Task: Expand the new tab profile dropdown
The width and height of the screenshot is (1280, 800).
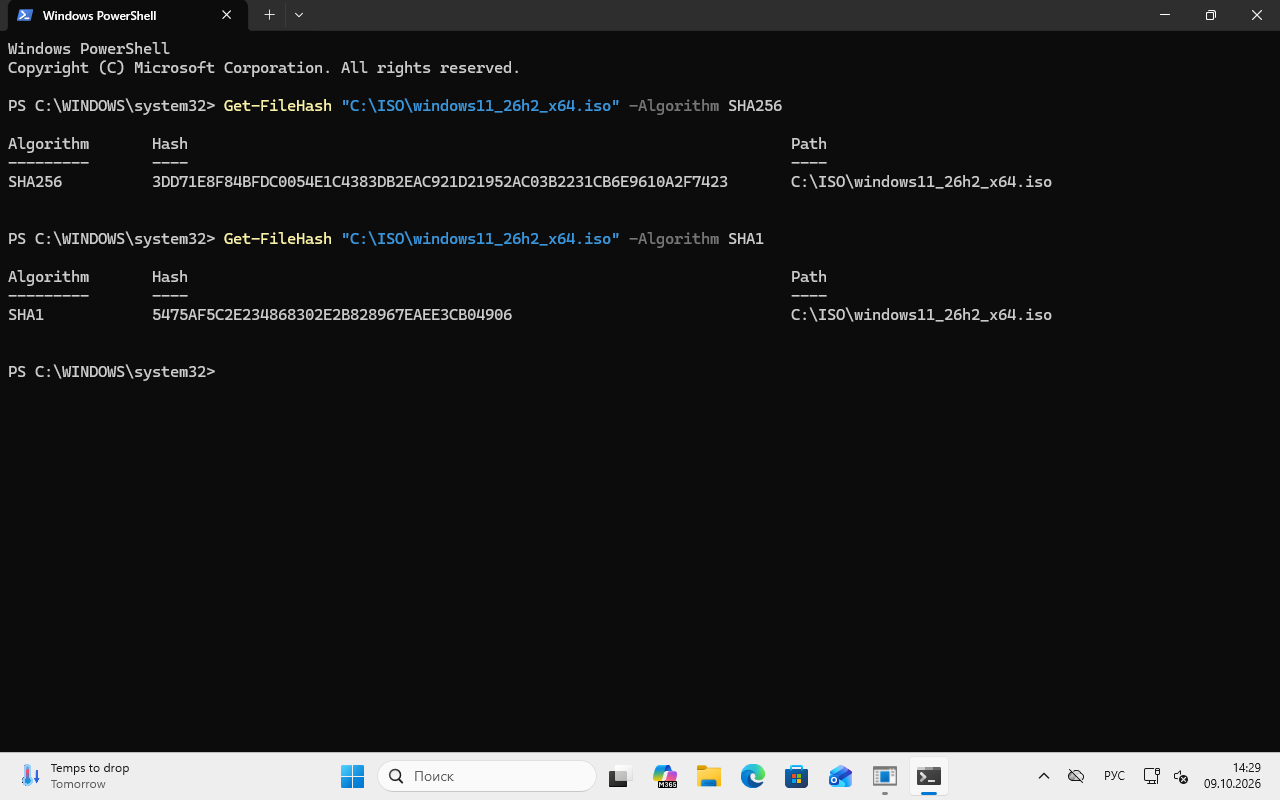Action: 299,15
